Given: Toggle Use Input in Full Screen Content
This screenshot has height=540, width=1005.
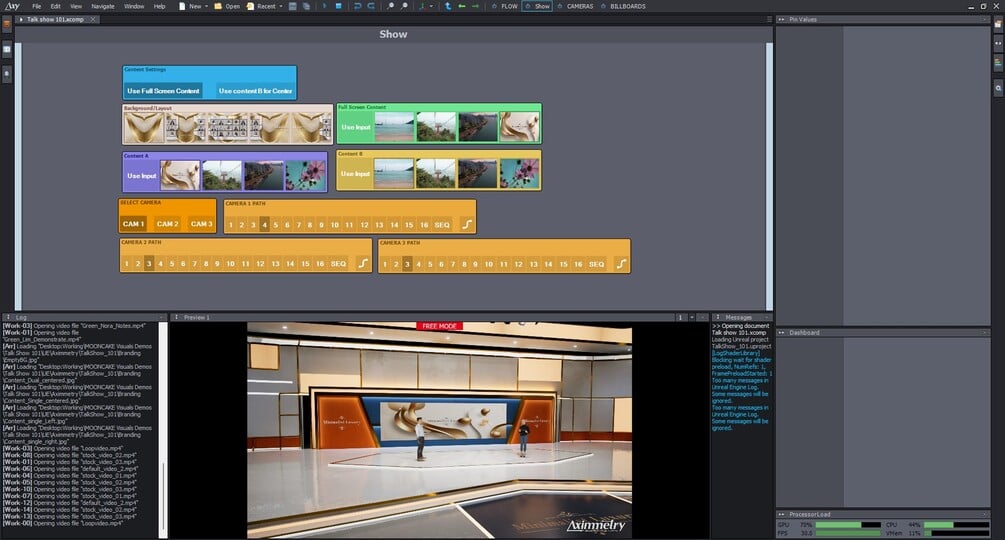Looking at the screenshot, I should coord(356,127).
